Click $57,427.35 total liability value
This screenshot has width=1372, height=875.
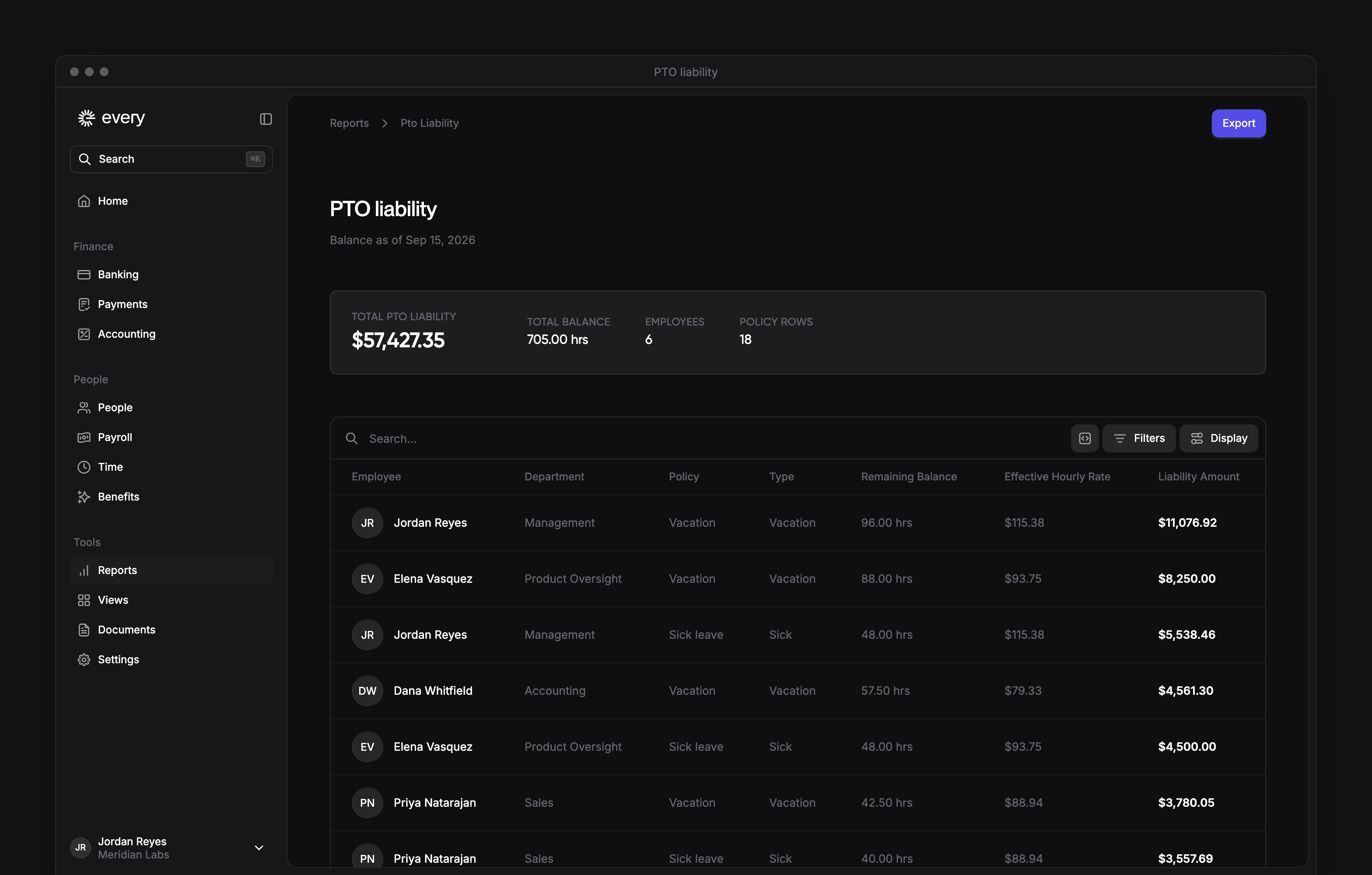398,340
